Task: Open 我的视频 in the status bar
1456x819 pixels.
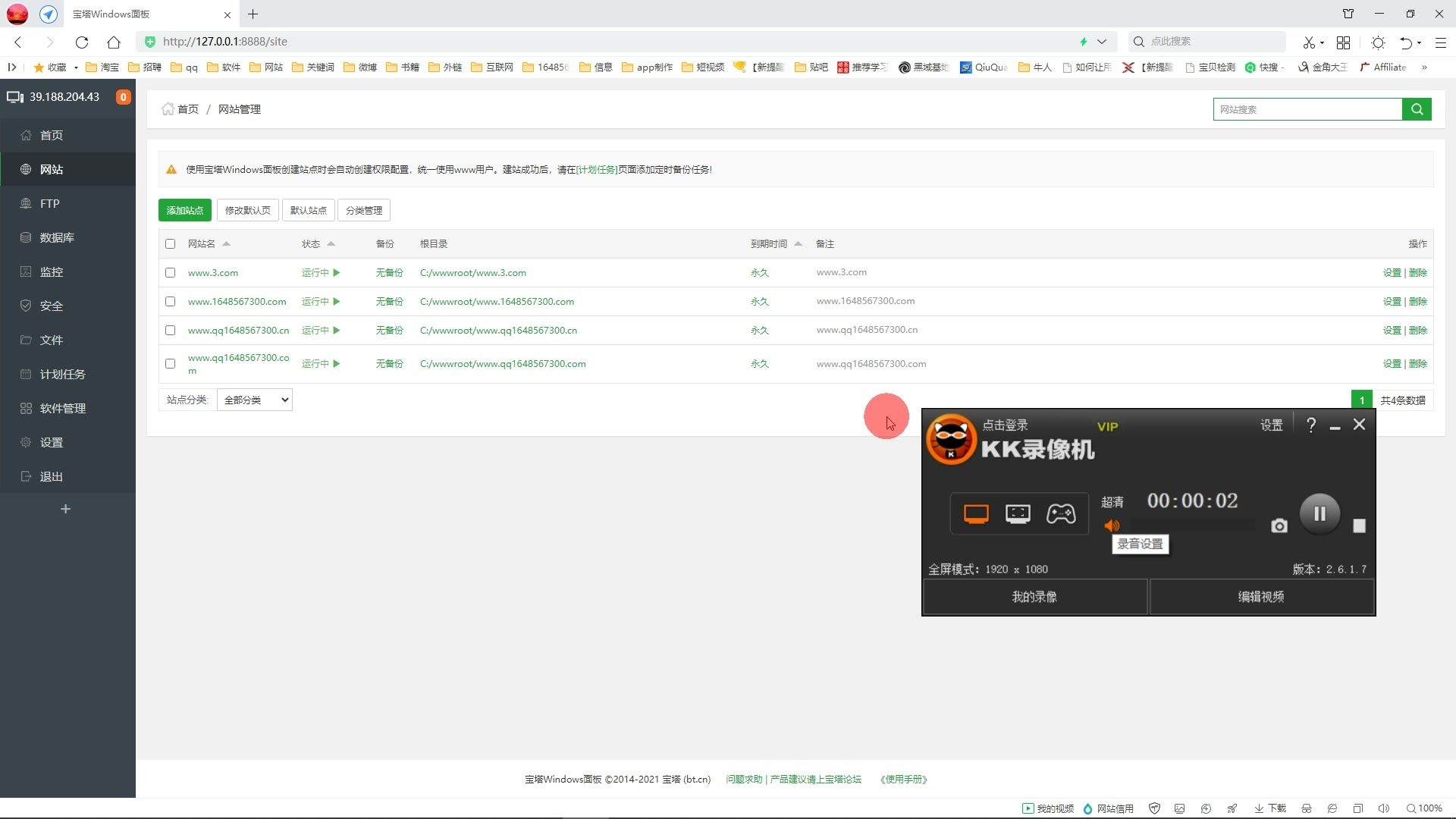Action: click(1047, 808)
